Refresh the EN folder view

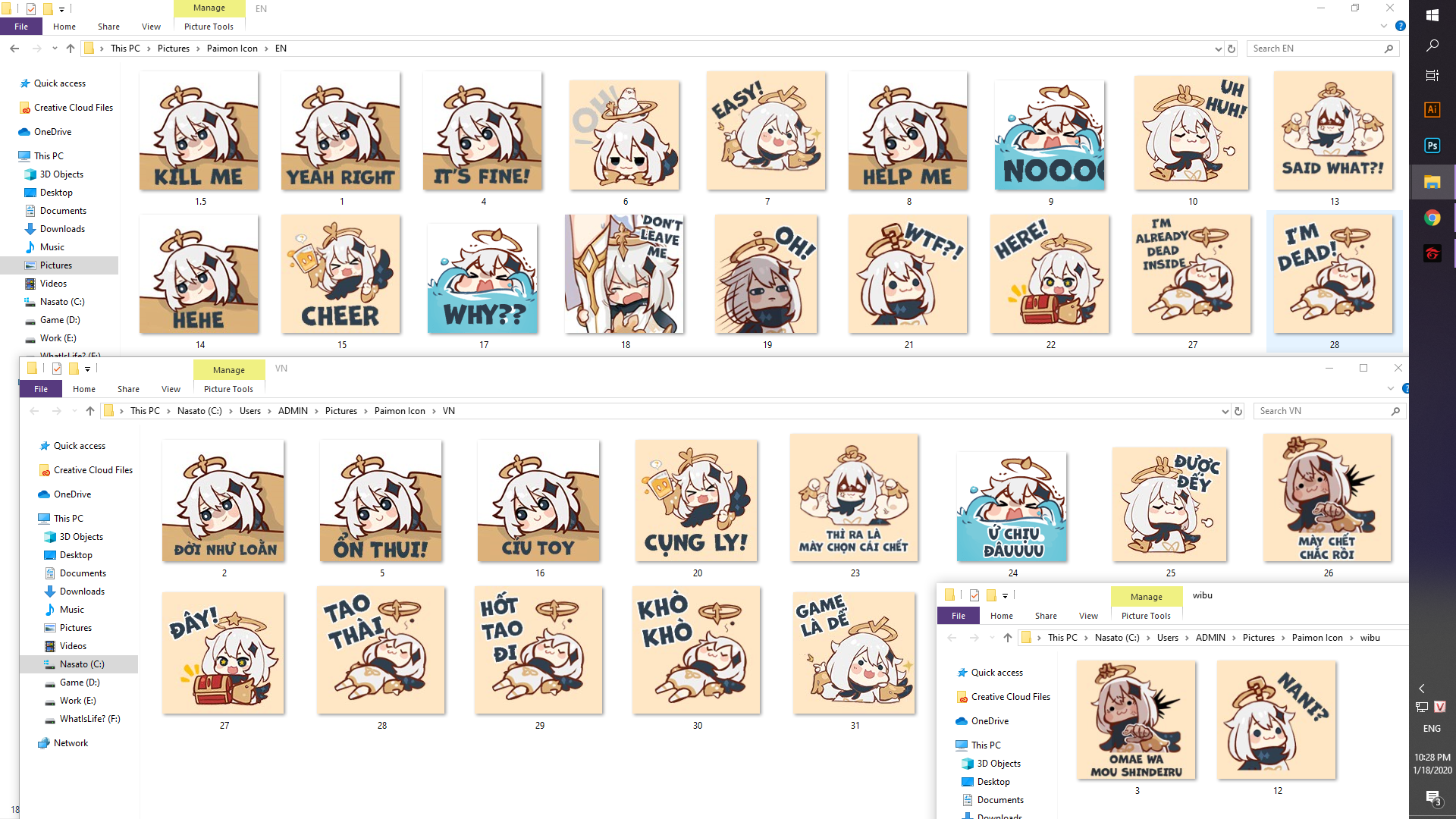click(1232, 49)
